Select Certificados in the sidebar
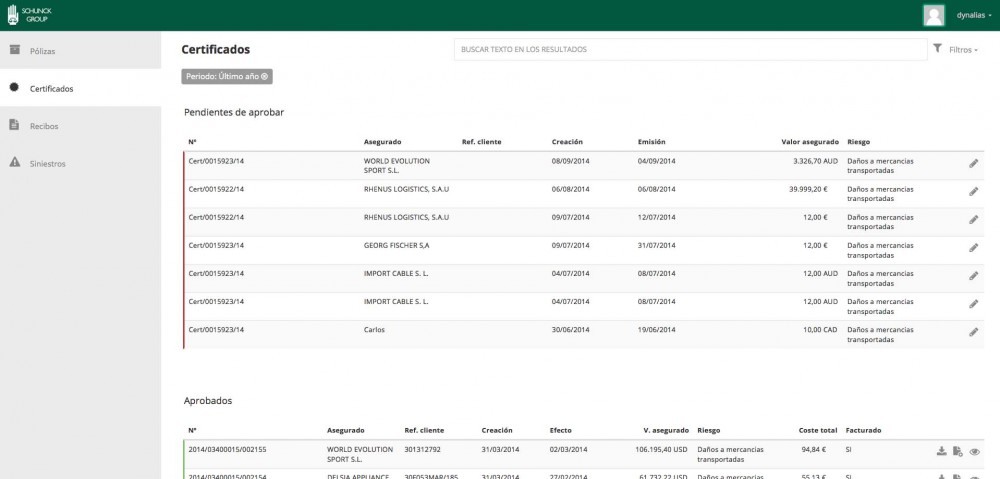 [51, 88]
